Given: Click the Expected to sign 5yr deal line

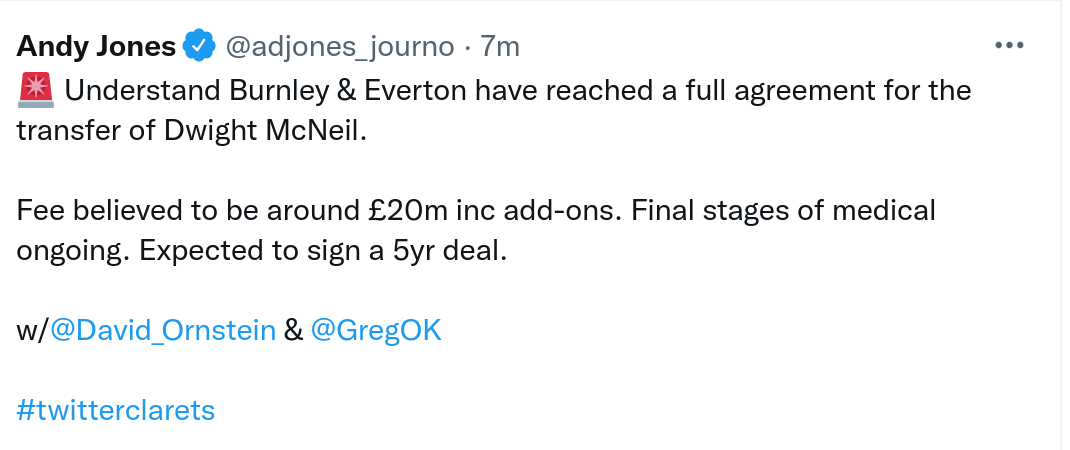Looking at the screenshot, I should [x=325, y=250].
